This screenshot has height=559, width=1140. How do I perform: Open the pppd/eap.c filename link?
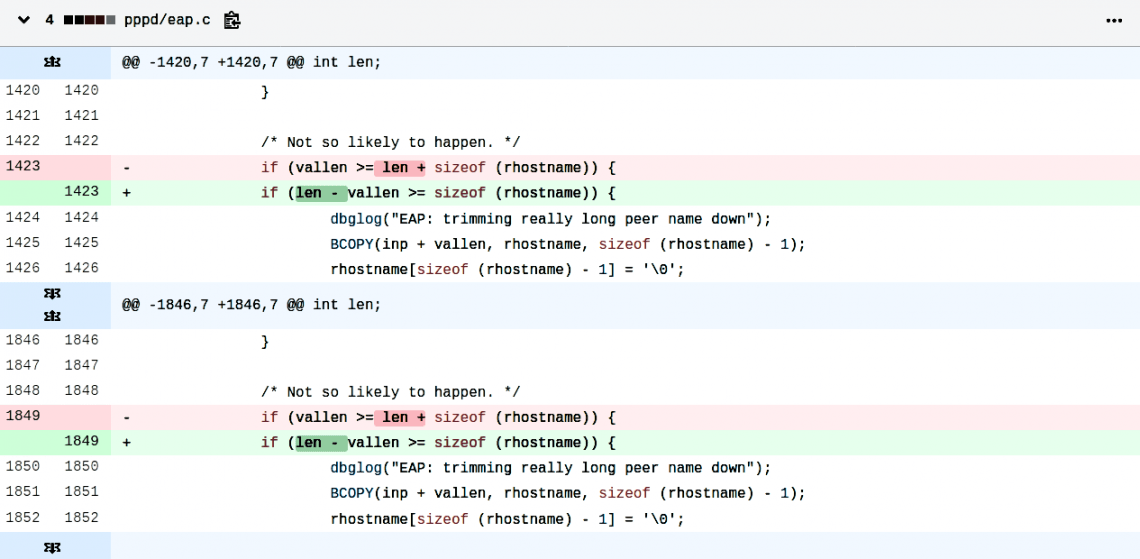pyautogui.click(x=167, y=20)
